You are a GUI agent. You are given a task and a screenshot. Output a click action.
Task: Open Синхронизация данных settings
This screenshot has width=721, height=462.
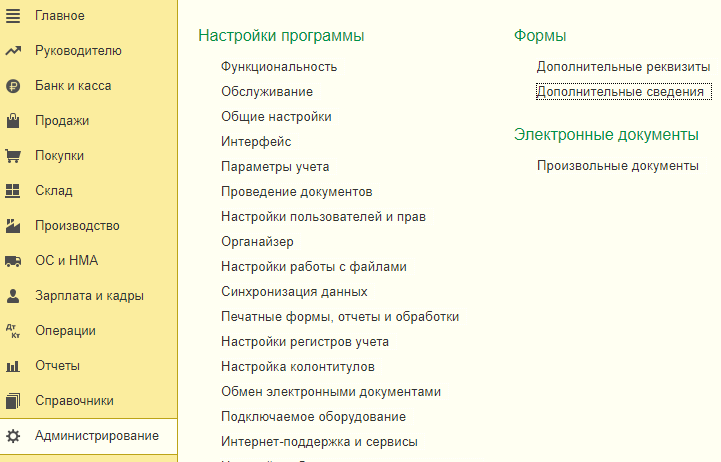tap(294, 292)
